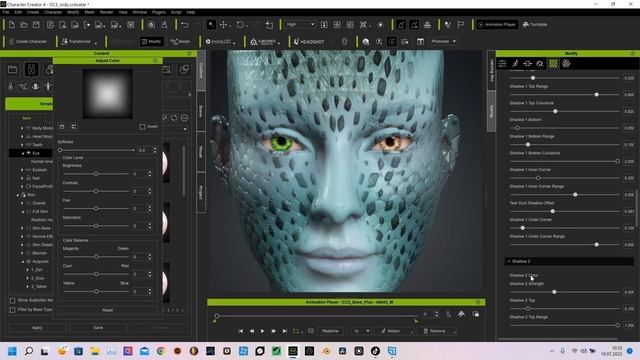Open the Render menu
The width and height of the screenshot is (640, 360).
pyautogui.click(x=106, y=12)
